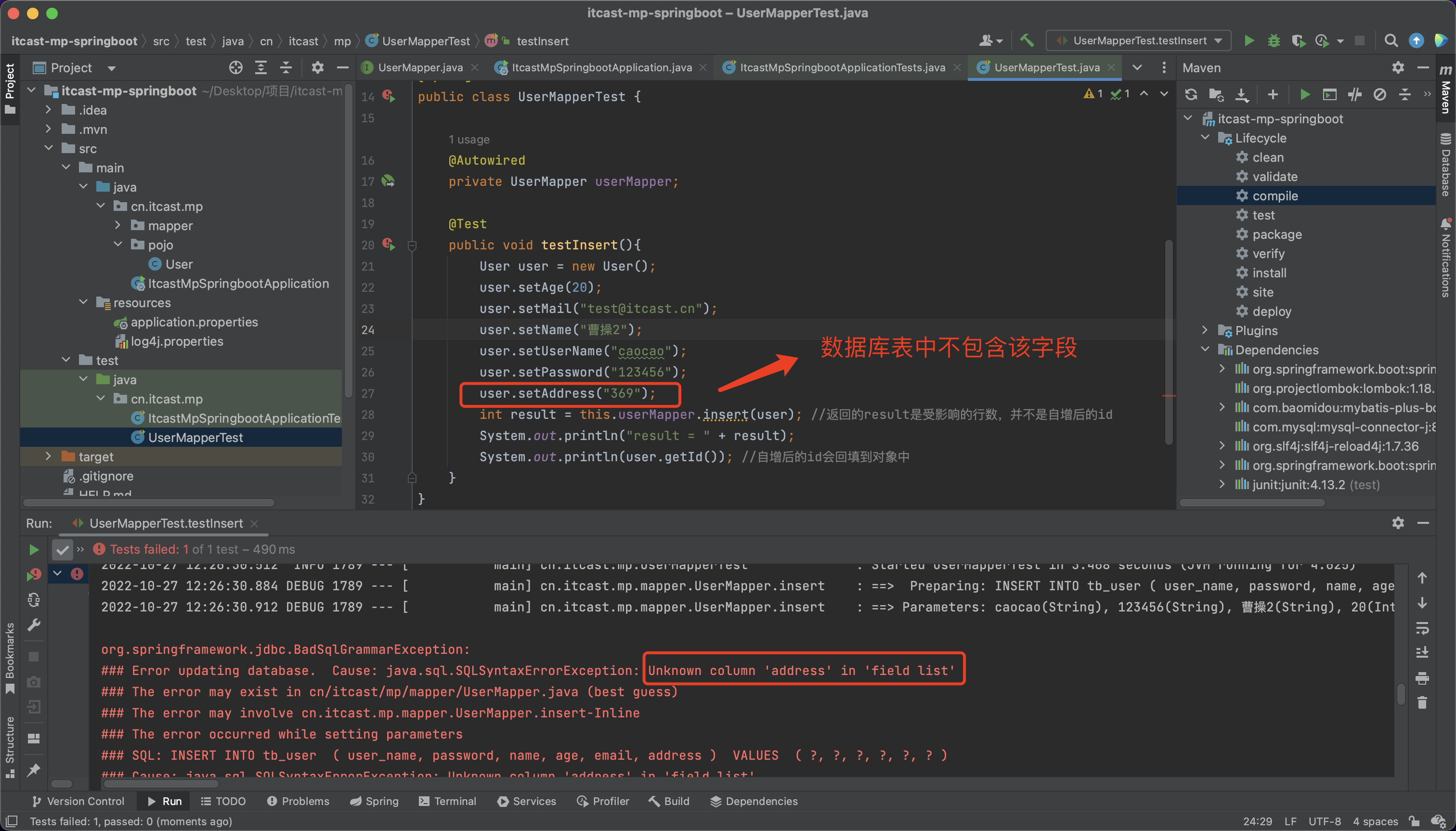Click the Search Everywhere magnifier icon

pos(1391,40)
